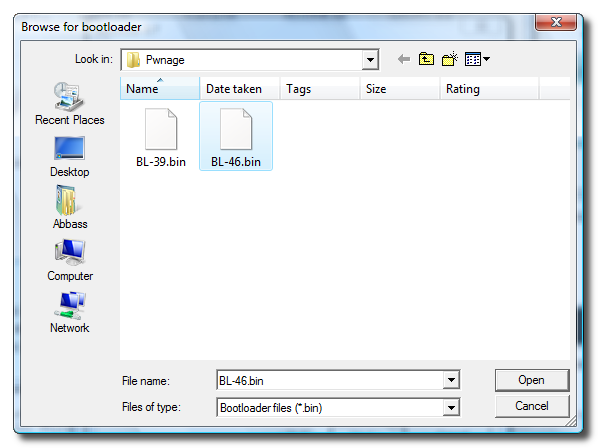
Task: Open the Views menu icon
Action: pyautogui.click(x=477, y=59)
